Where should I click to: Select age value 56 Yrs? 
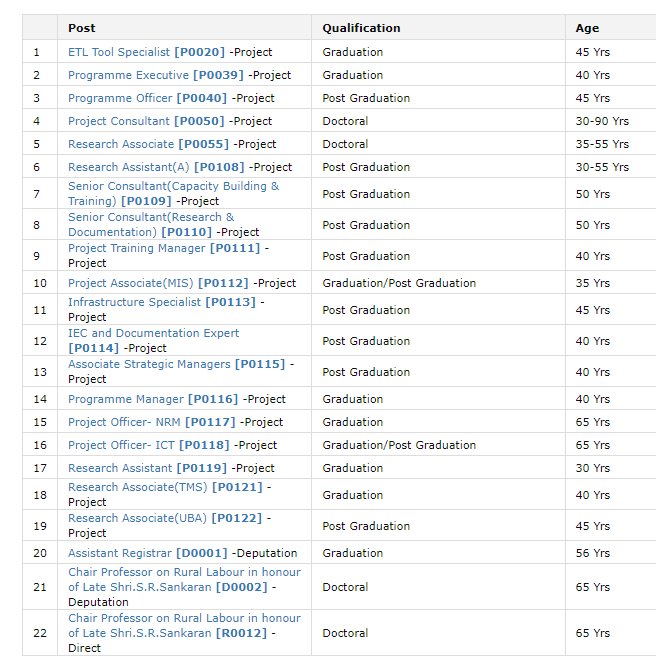pyautogui.click(x=593, y=553)
